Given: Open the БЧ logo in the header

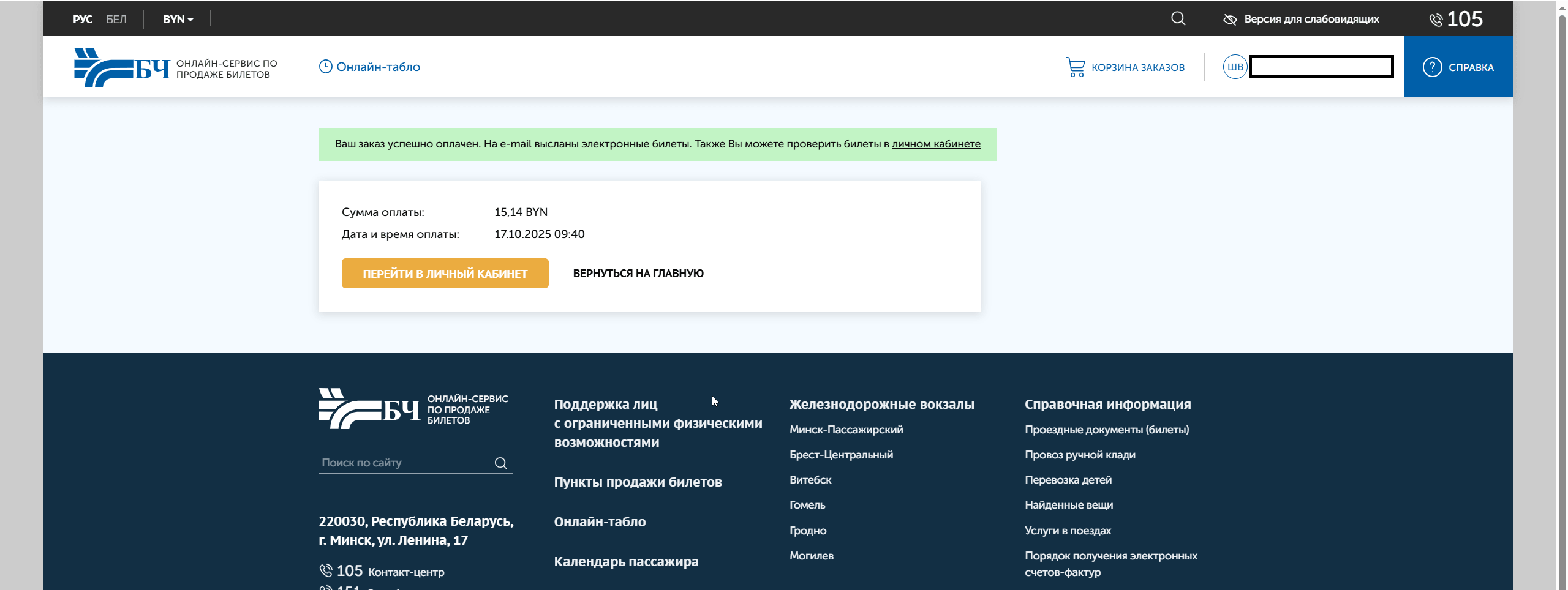Looking at the screenshot, I should tap(122, 67).
